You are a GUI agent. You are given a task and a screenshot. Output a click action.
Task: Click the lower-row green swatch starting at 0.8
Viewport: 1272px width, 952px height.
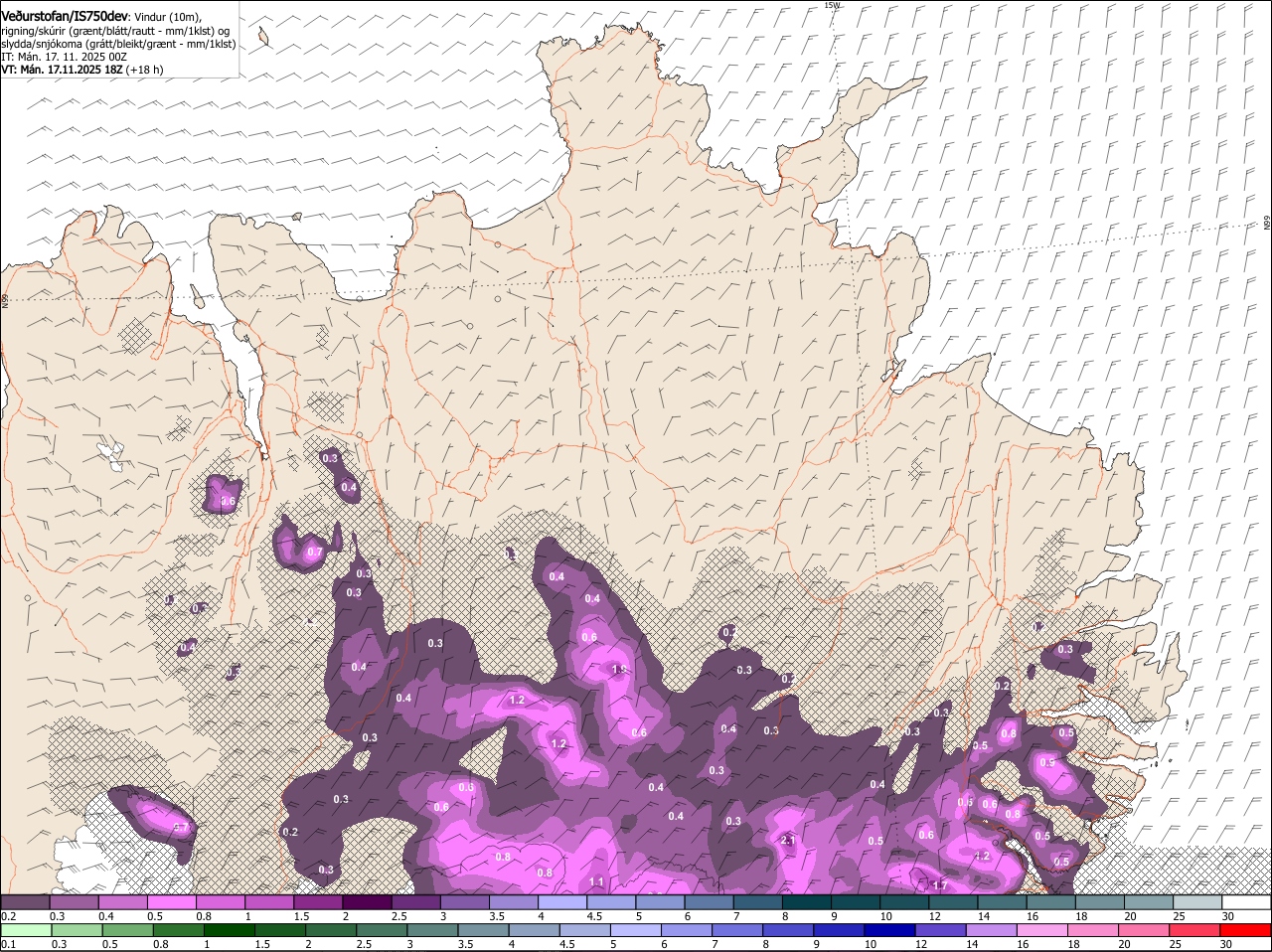[178, 930]
